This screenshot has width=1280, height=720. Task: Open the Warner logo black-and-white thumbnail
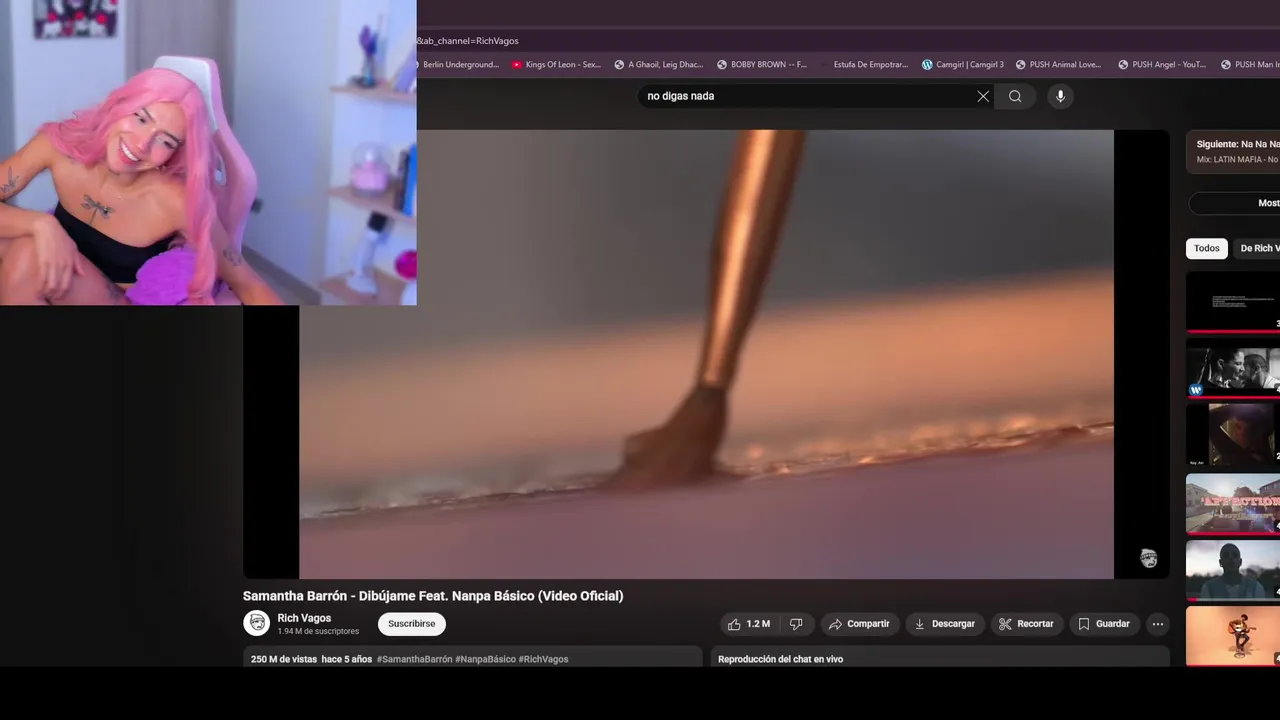pos(1233,369)
